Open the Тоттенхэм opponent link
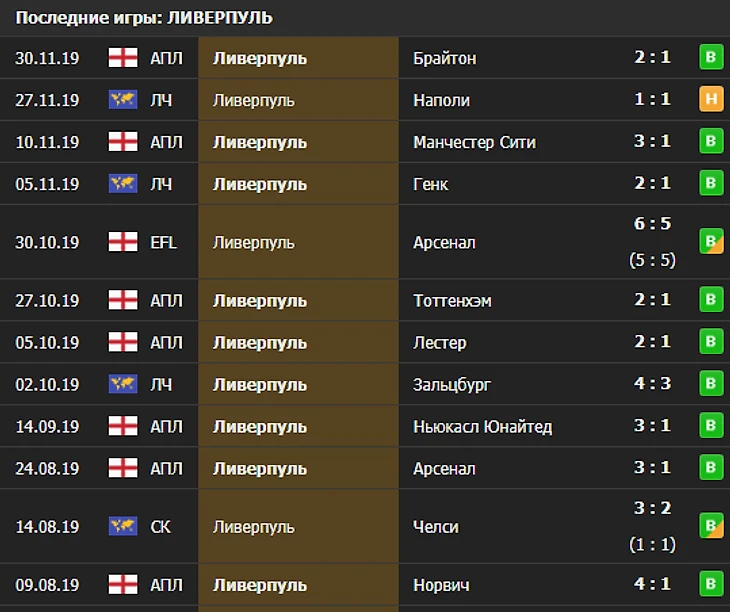Viewport: 730px width, 612px height. point(452,301)
